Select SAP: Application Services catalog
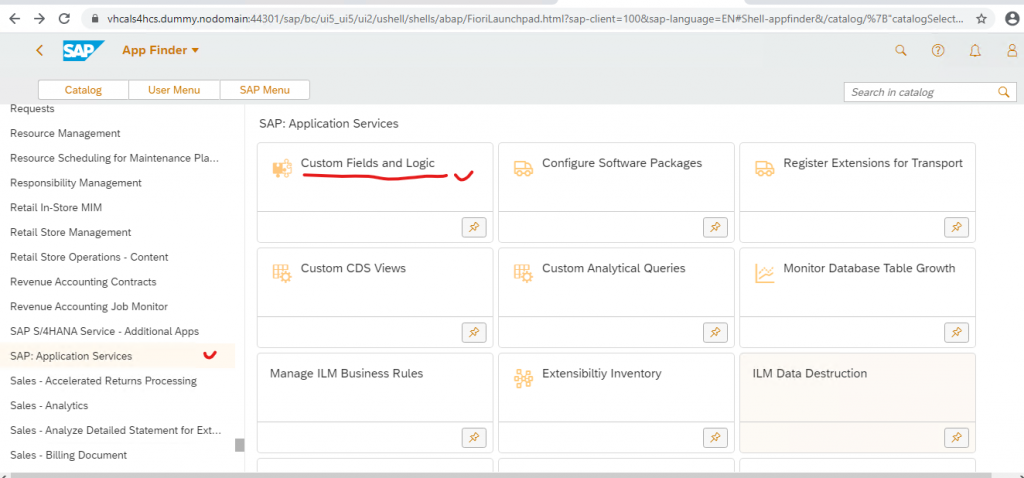 118,356
